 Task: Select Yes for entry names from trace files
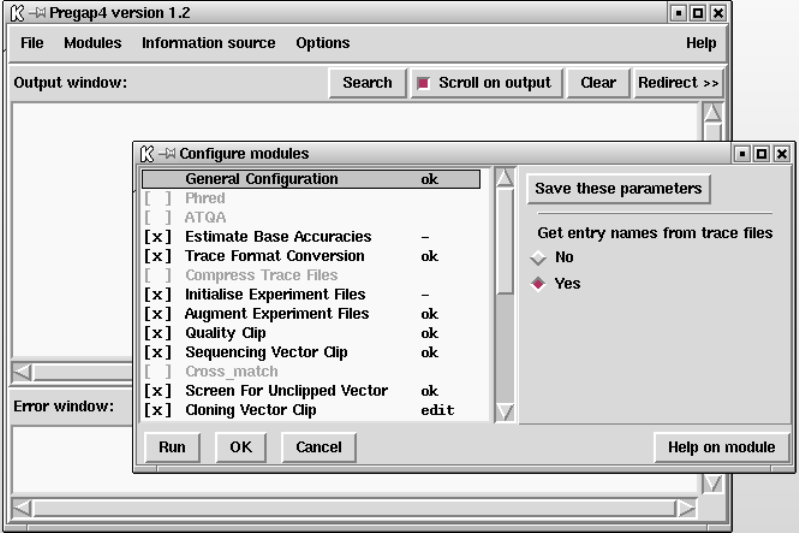538,283
